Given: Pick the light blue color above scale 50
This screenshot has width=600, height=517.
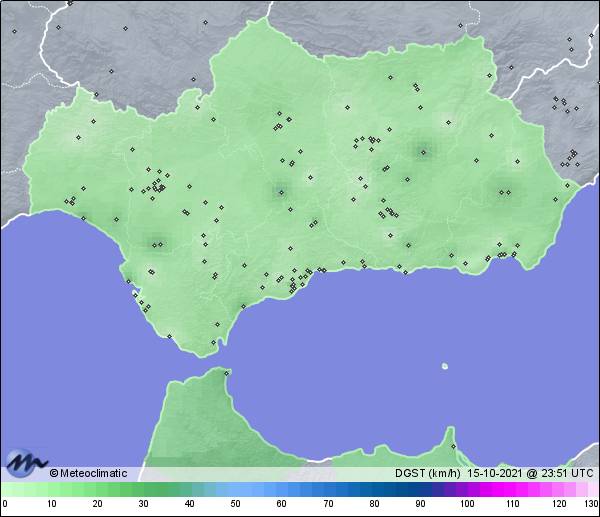Looking at the screenshot, I should pyautogui.click(x=235, y=489).
